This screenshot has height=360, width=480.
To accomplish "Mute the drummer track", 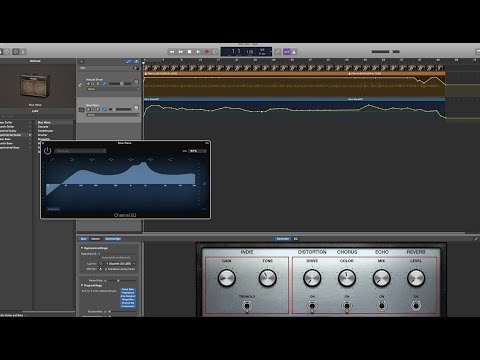I will pos(88,84).
